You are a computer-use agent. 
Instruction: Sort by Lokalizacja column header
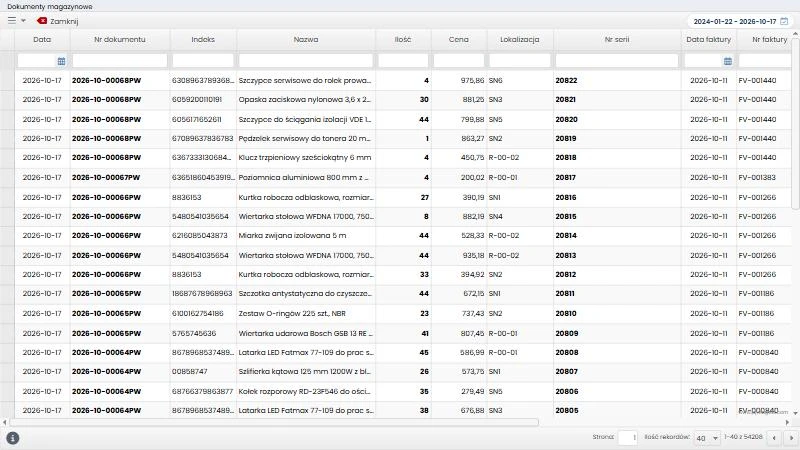click(519, 39)
